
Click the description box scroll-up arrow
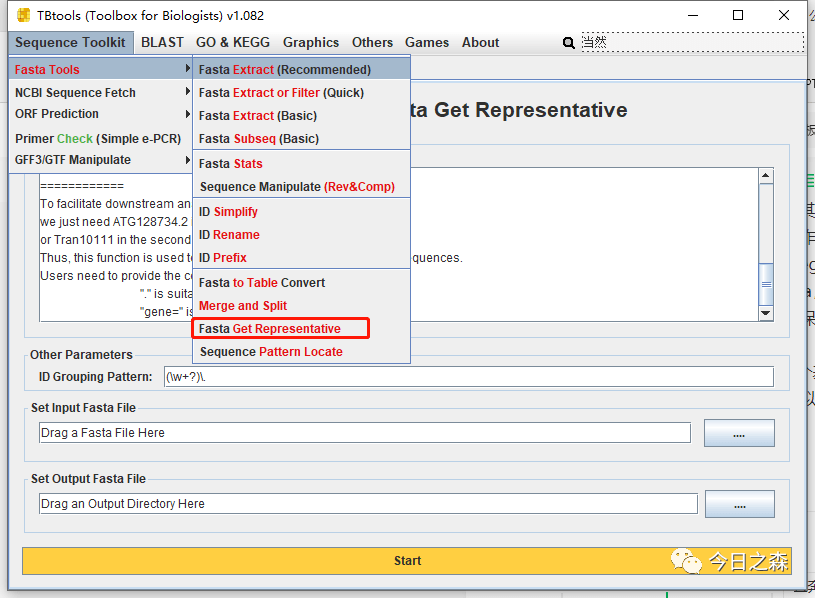click(x=766, y=176)
